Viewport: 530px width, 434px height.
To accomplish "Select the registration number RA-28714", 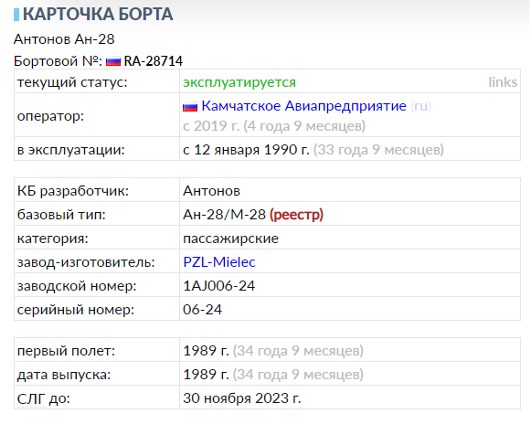I will click(x=153, y=61).
